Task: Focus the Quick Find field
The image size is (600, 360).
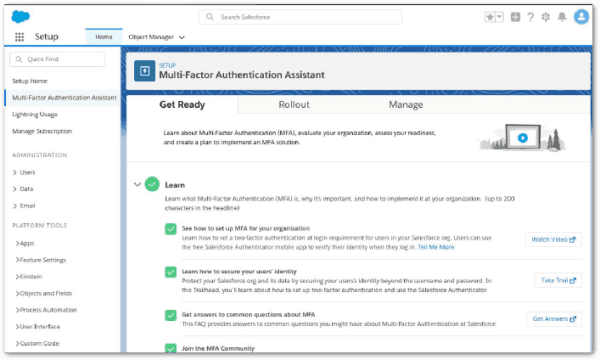Action: coord(57,59)
